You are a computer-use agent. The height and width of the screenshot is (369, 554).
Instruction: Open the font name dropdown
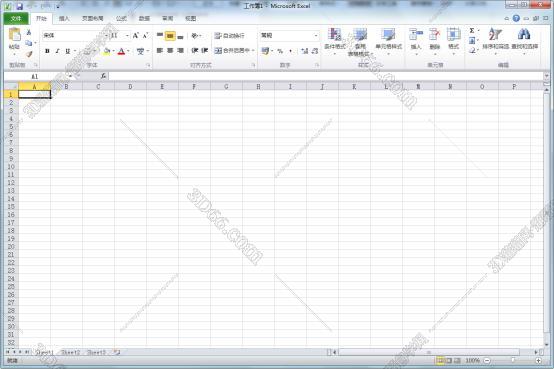[106, 36]
